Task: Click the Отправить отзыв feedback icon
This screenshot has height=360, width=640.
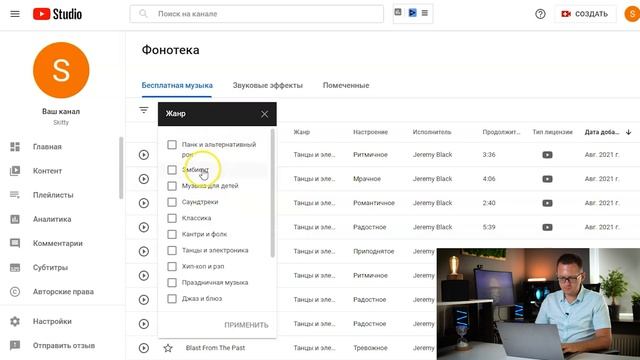Action: tap(15, 345)
